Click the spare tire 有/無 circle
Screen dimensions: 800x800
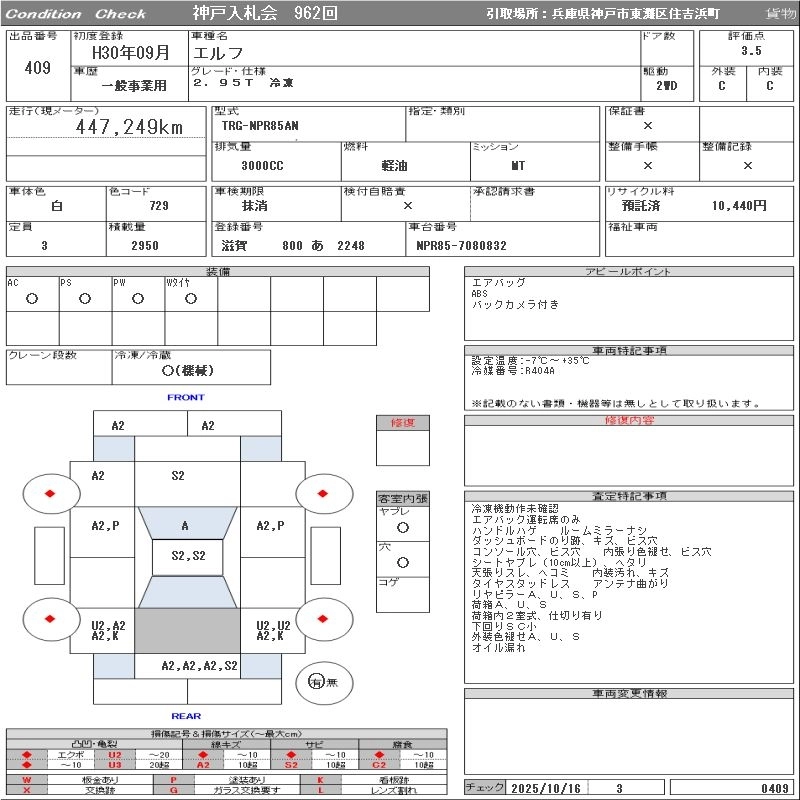317,682
